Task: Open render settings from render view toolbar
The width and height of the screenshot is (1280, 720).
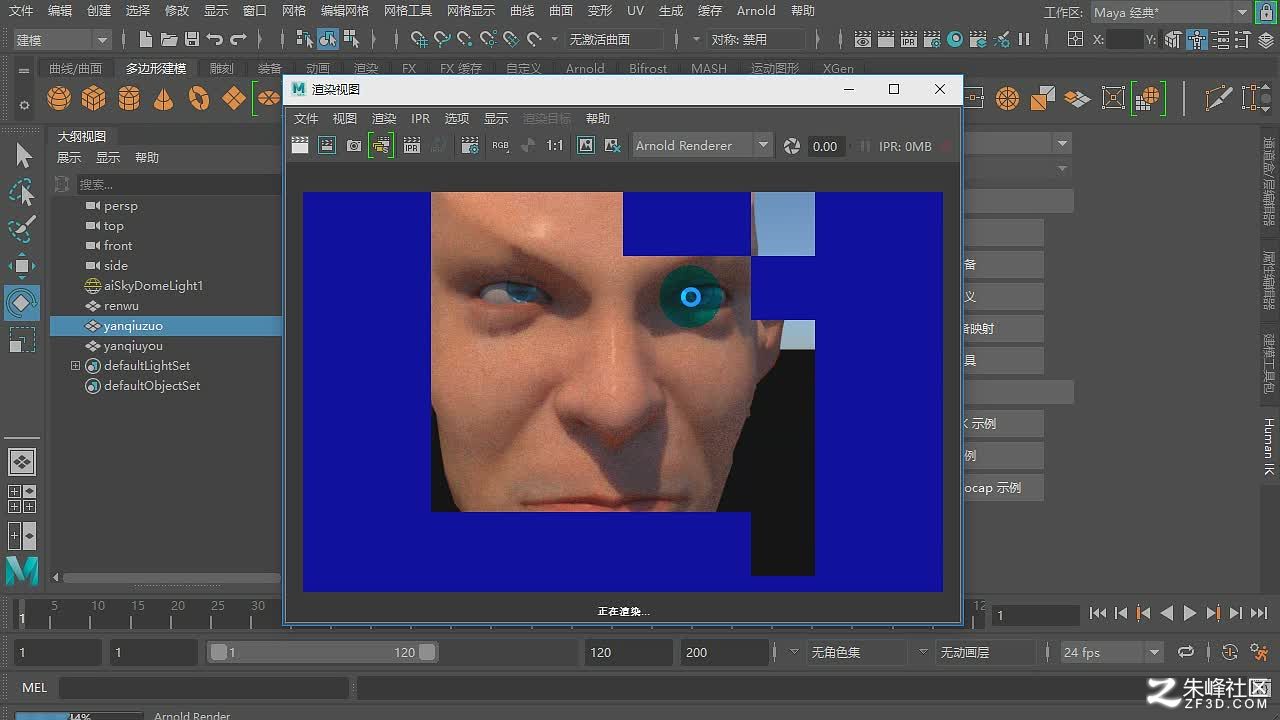Action: coord(470,146)
